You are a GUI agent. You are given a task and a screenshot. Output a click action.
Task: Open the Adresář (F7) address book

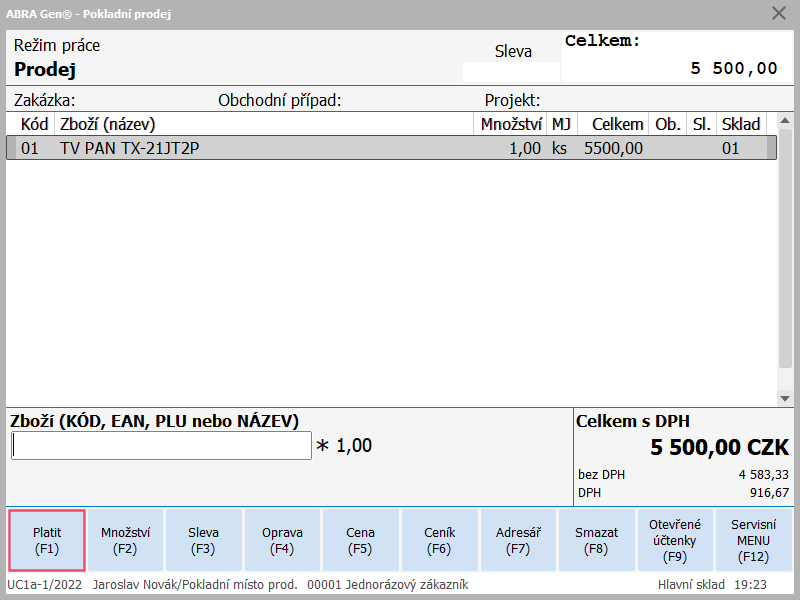518,540
